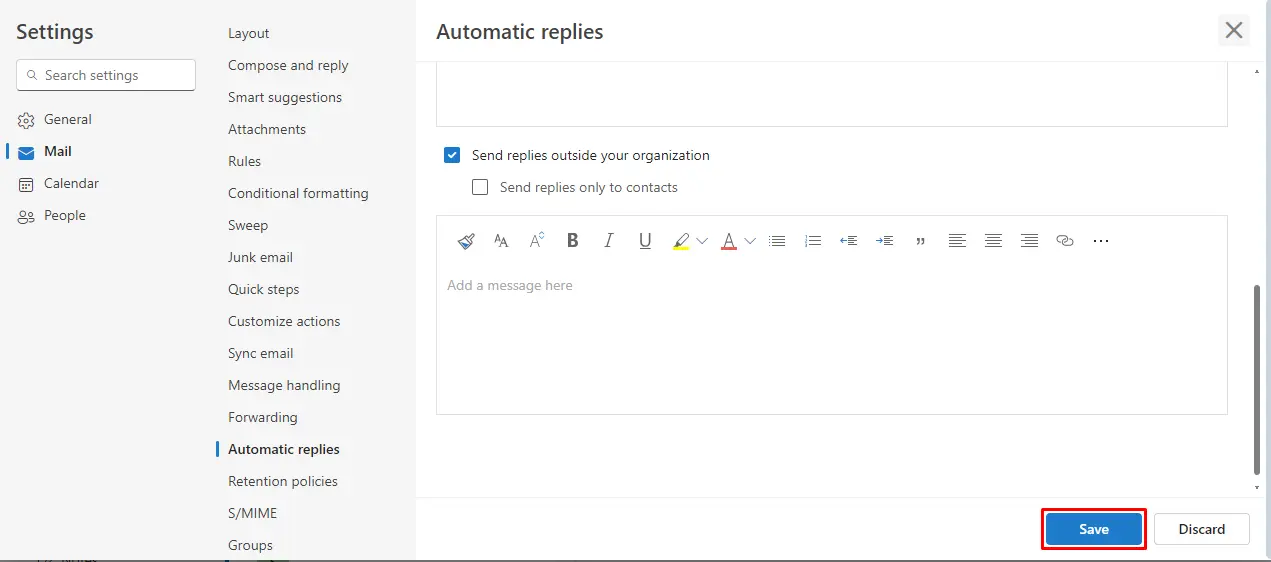
Task: Open the font size icon
Action: 501,241
